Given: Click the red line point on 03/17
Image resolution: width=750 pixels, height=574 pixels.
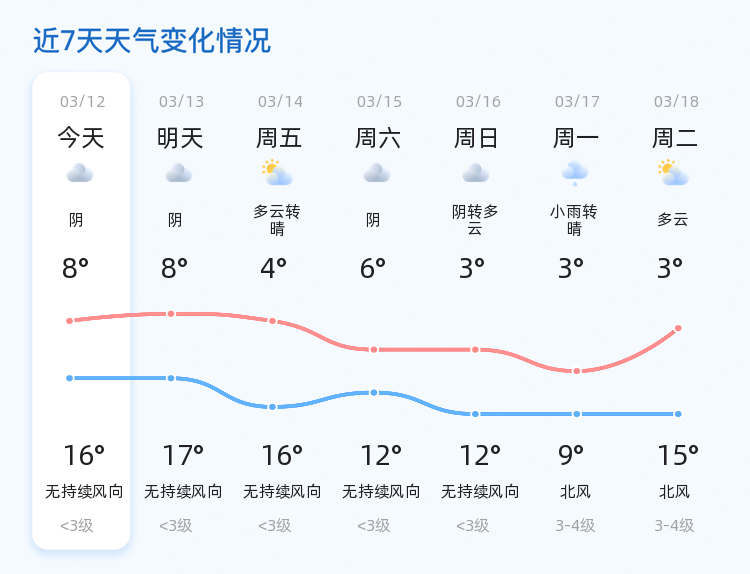Looking at the screenshot, I should tap(576, 371).
